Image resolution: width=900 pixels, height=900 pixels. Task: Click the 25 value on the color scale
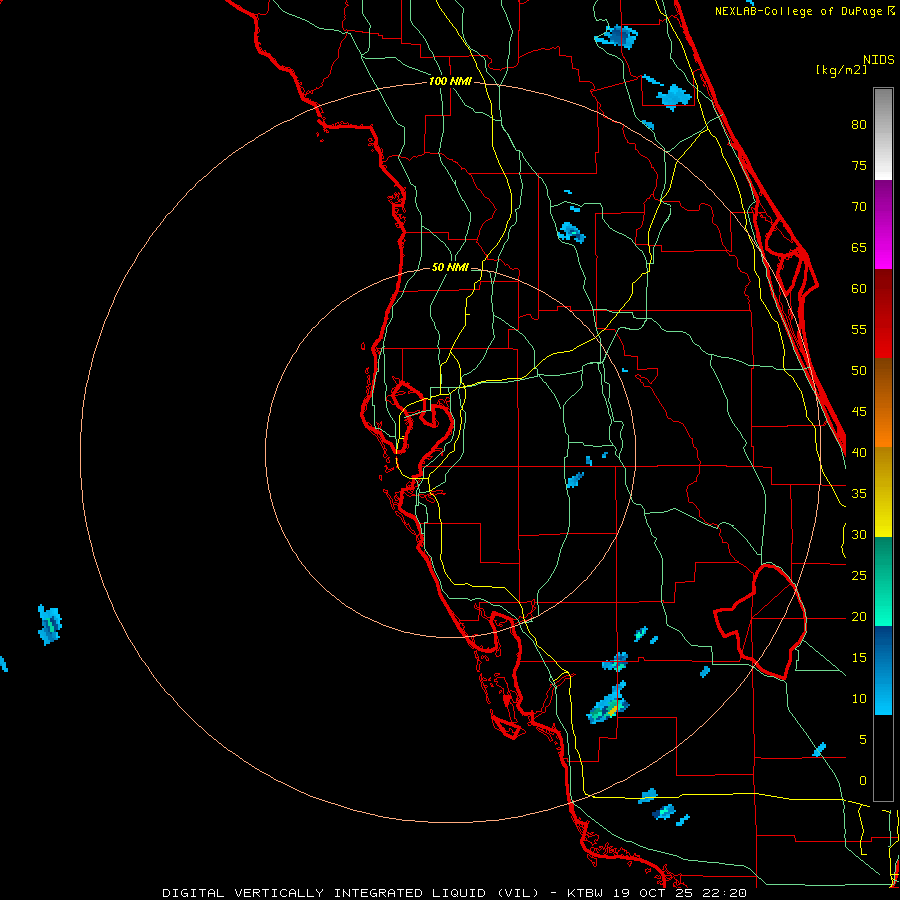859,576
